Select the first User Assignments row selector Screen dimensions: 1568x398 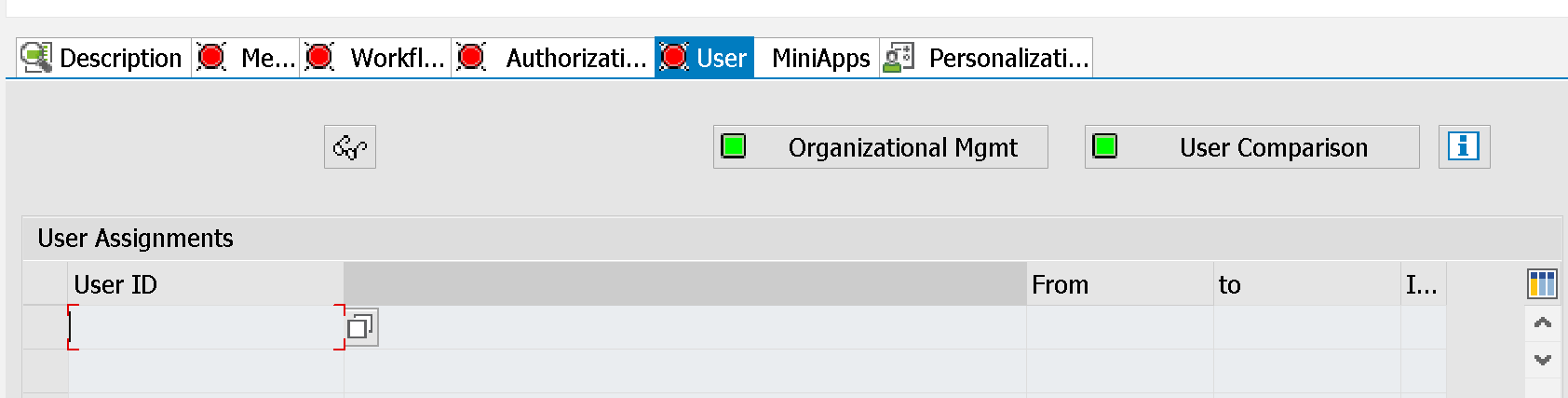[46, 327]
